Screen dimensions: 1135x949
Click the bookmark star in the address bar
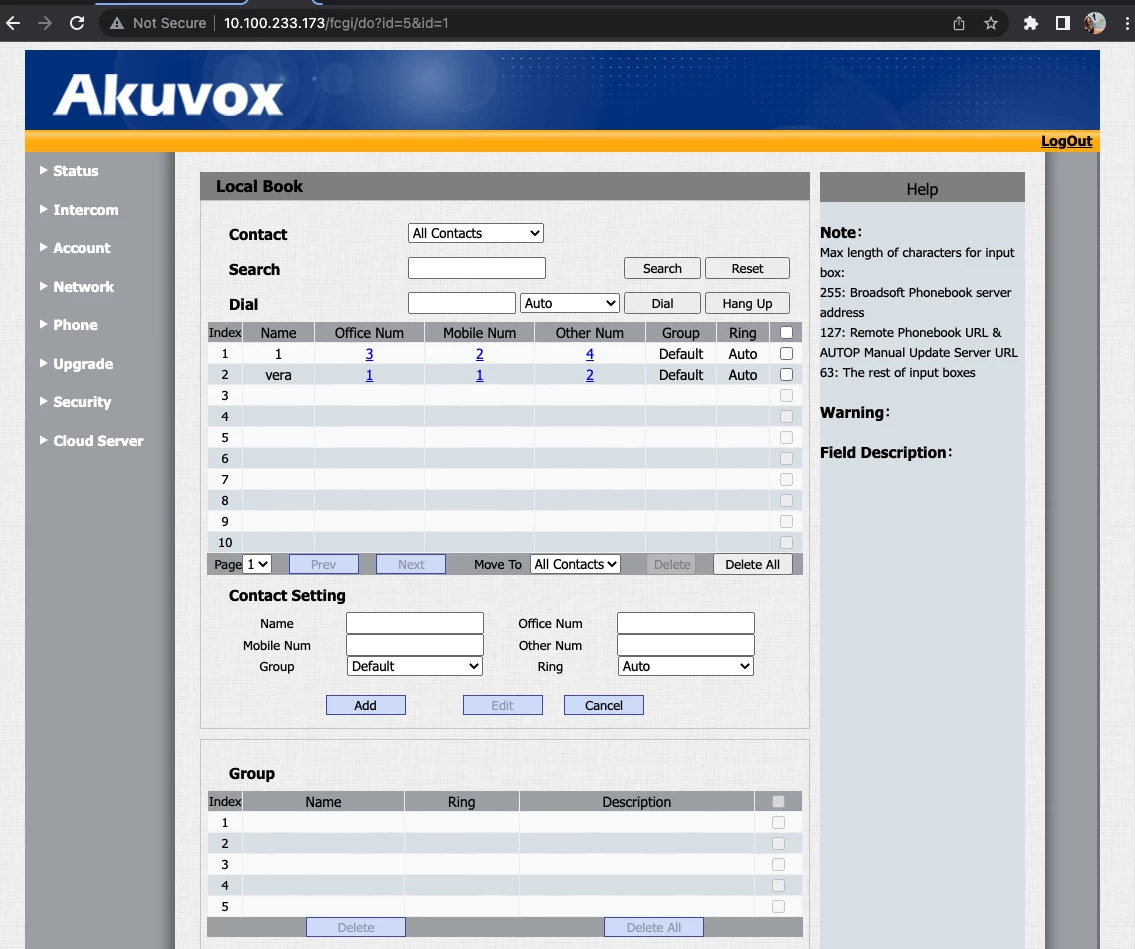[991, 22]
